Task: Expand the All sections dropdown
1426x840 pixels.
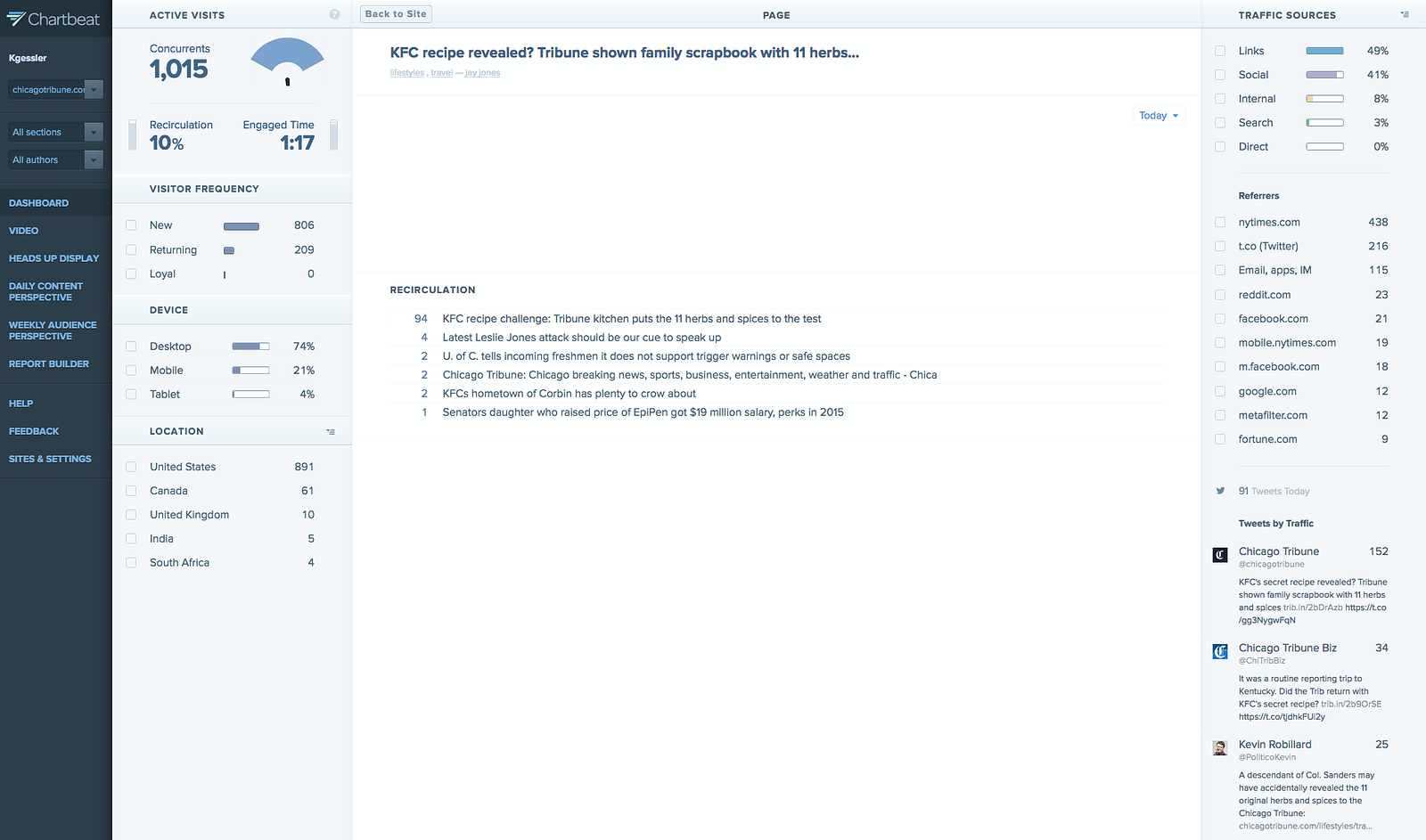Action: pos(56,132)
